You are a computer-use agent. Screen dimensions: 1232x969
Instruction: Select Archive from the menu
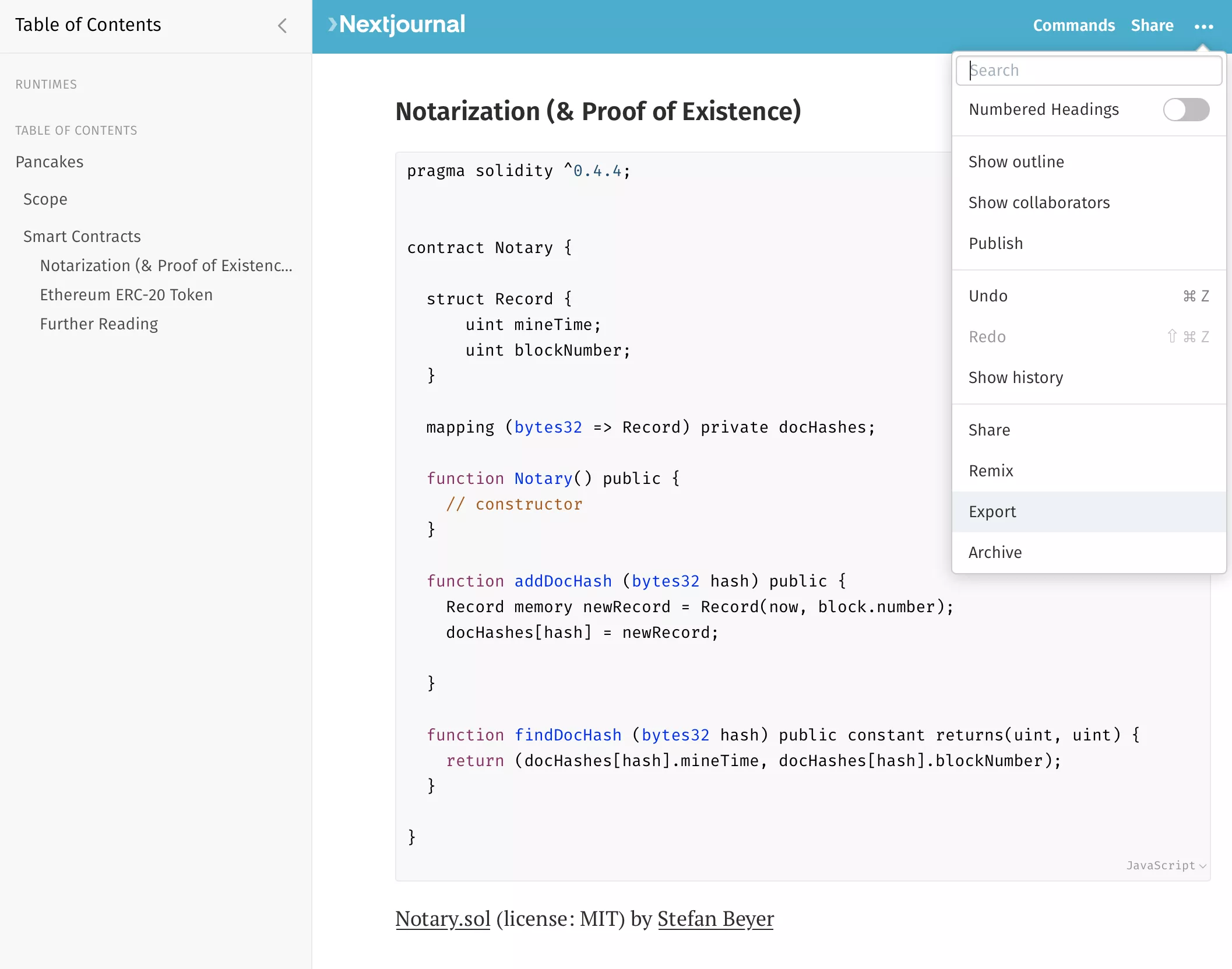995,552
